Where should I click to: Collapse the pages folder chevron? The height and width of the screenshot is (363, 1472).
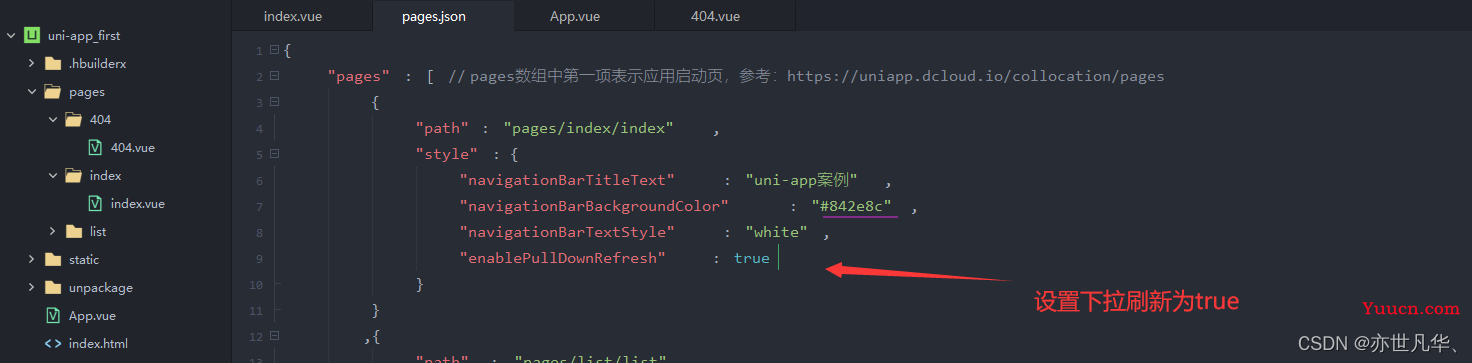pos(32,91)
